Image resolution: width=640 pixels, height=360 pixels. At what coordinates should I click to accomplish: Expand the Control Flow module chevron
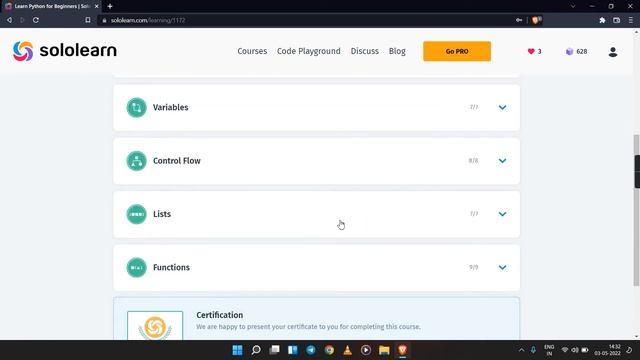pyautogui.click(x=502, y=161)
